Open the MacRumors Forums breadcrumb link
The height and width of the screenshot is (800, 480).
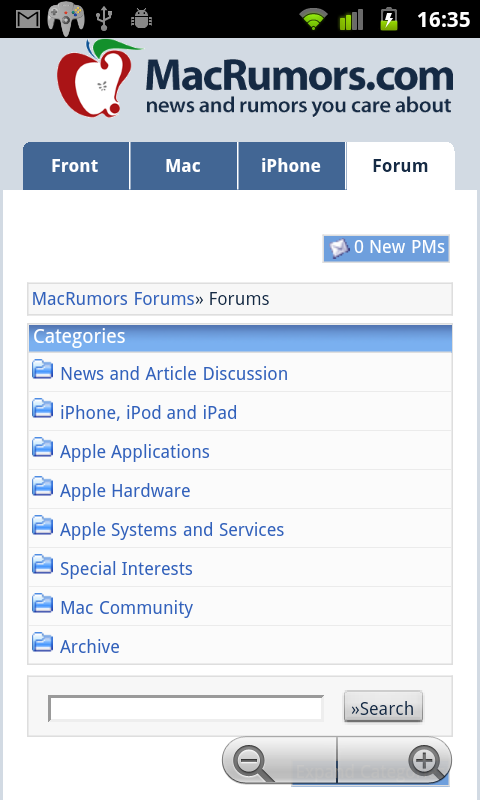[113, 298]
